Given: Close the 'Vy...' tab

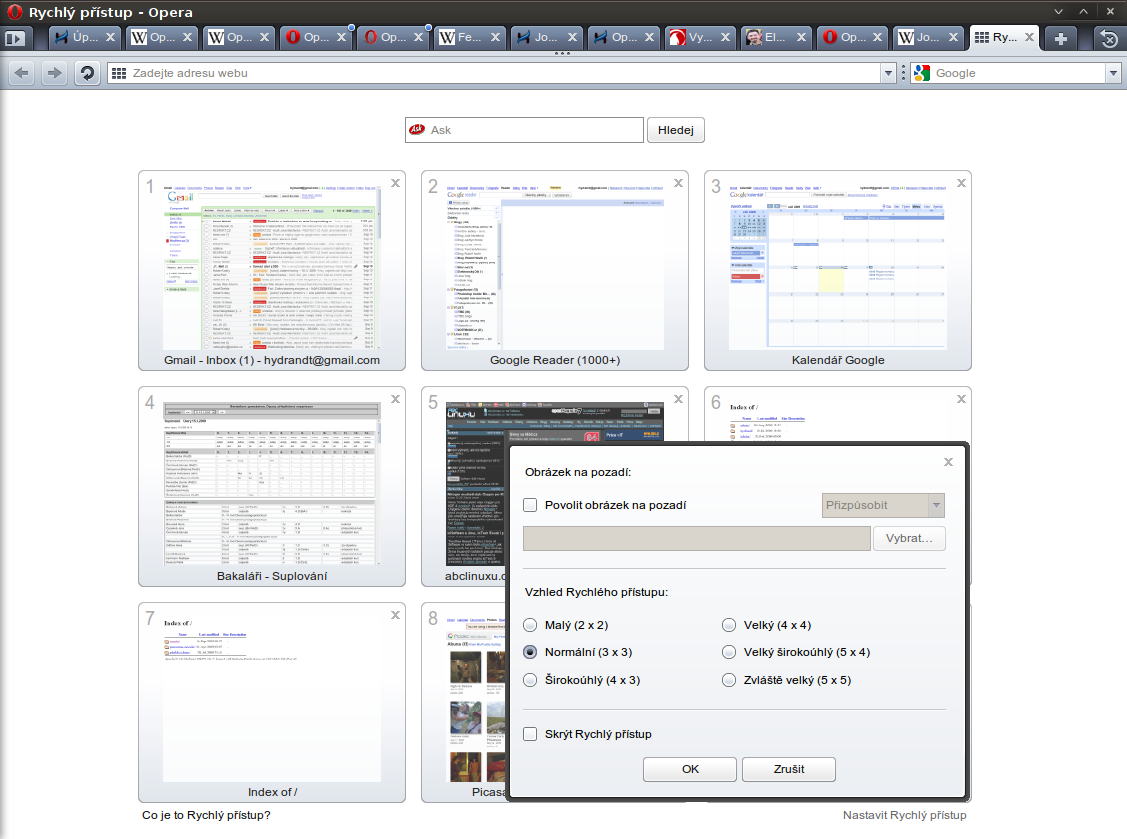Looking at the screenshot, I should pyautogui.click(x=725, y=37).
